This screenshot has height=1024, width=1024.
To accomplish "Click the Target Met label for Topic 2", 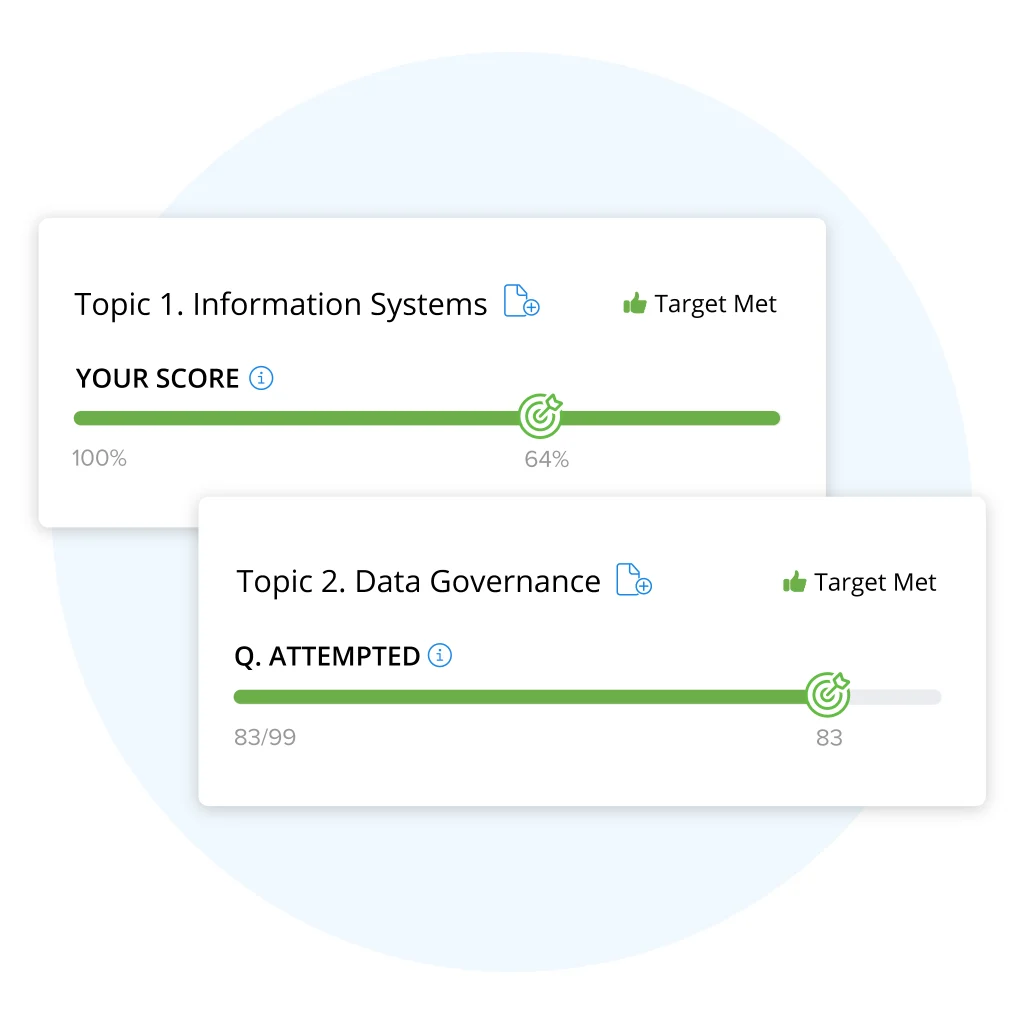I will click(x=876, y=581).
